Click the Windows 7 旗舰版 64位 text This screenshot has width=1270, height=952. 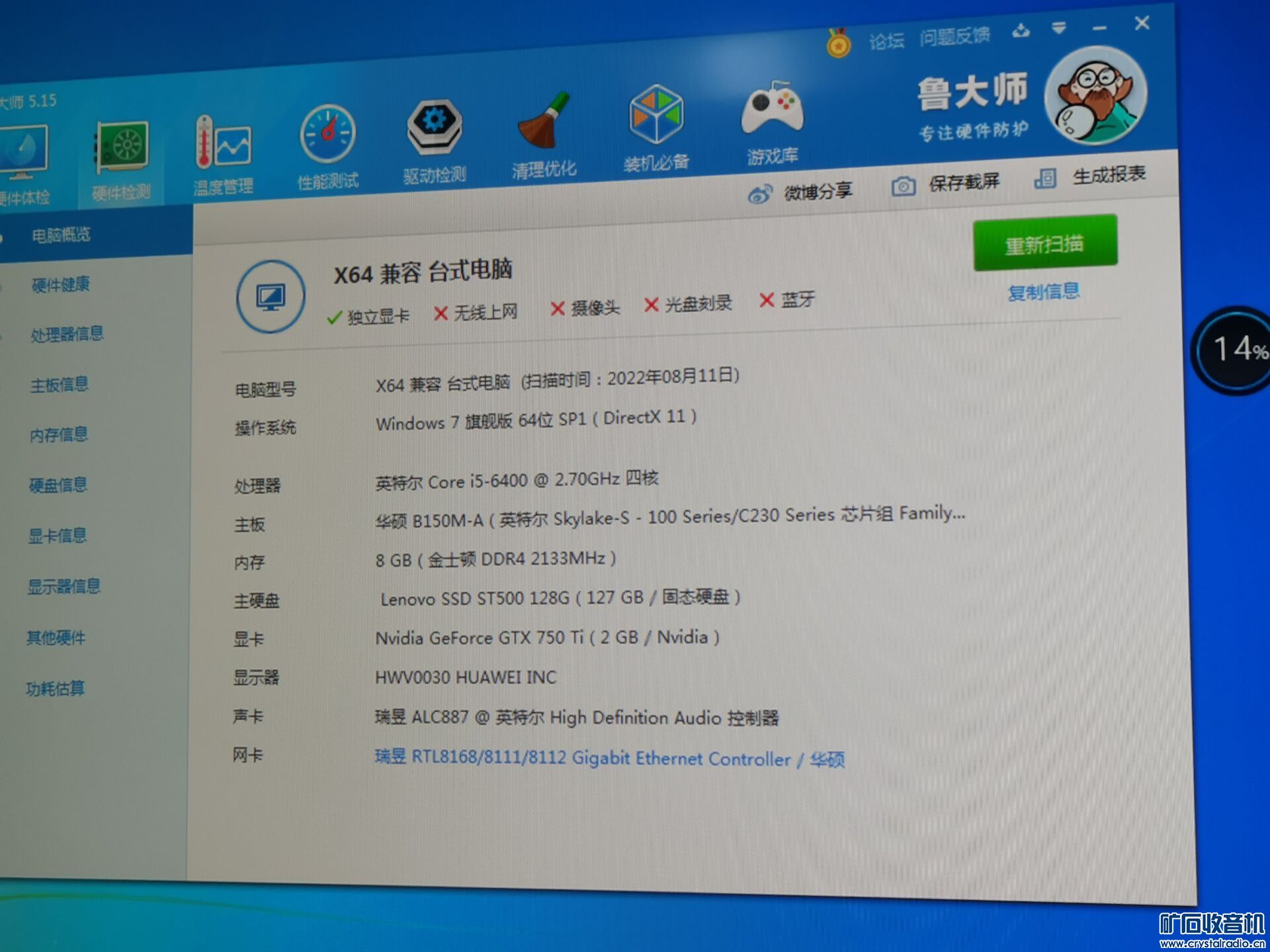click(x=536, y=420)
